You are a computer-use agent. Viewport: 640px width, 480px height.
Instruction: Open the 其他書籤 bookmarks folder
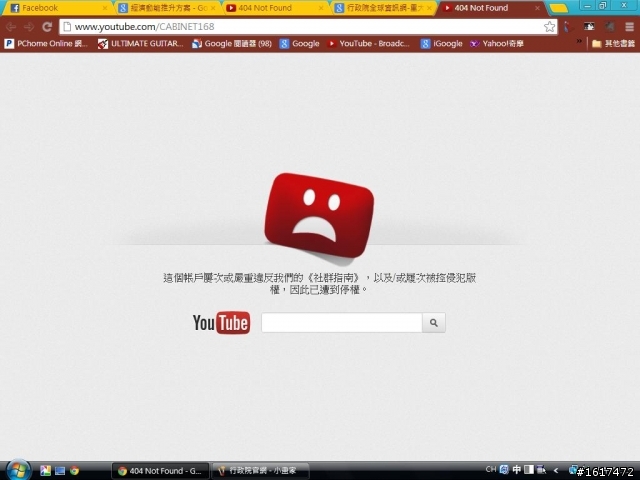[x=613, y=44]
